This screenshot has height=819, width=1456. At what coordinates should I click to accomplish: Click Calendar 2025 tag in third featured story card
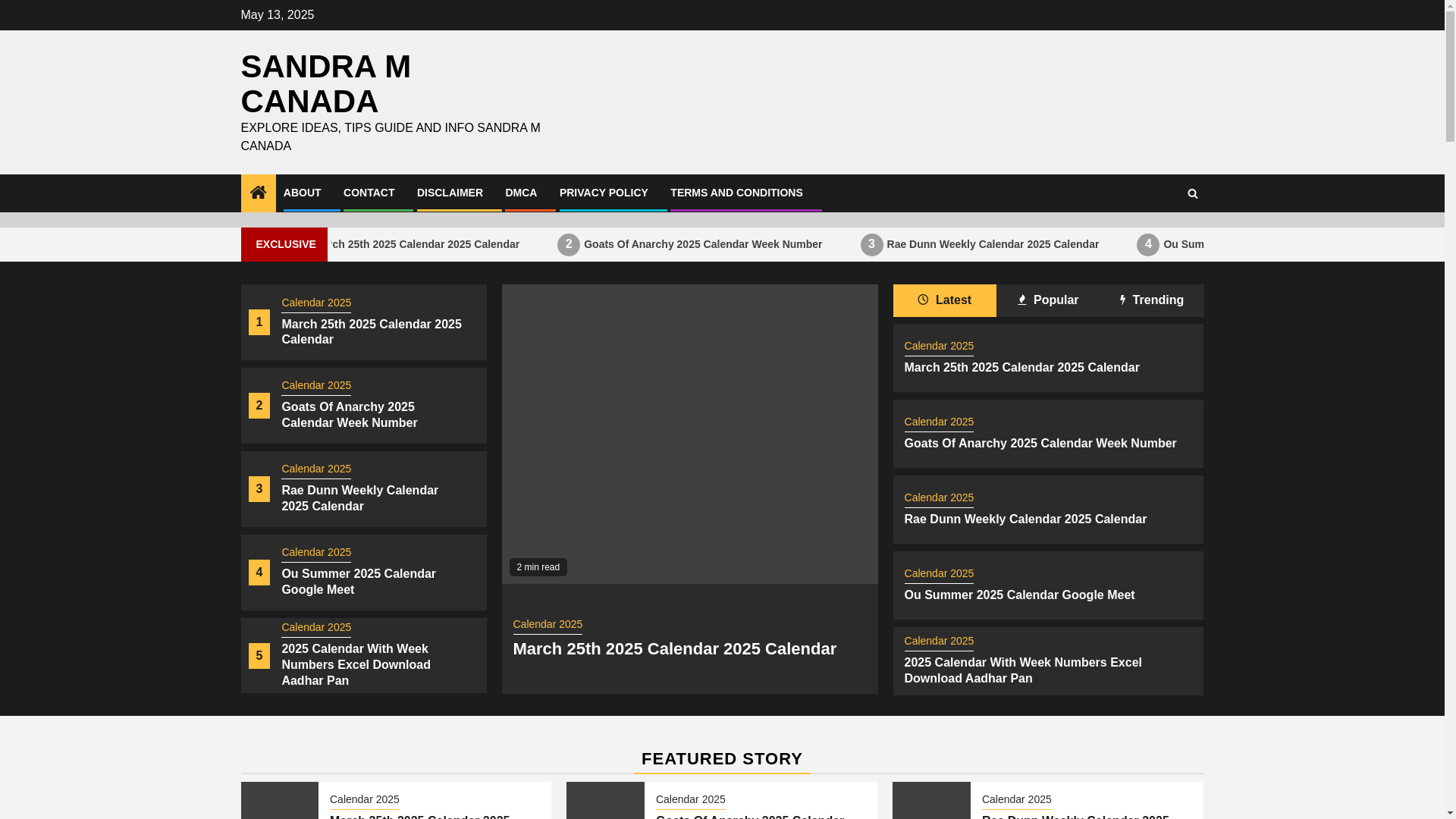[x=1016, y=799]
